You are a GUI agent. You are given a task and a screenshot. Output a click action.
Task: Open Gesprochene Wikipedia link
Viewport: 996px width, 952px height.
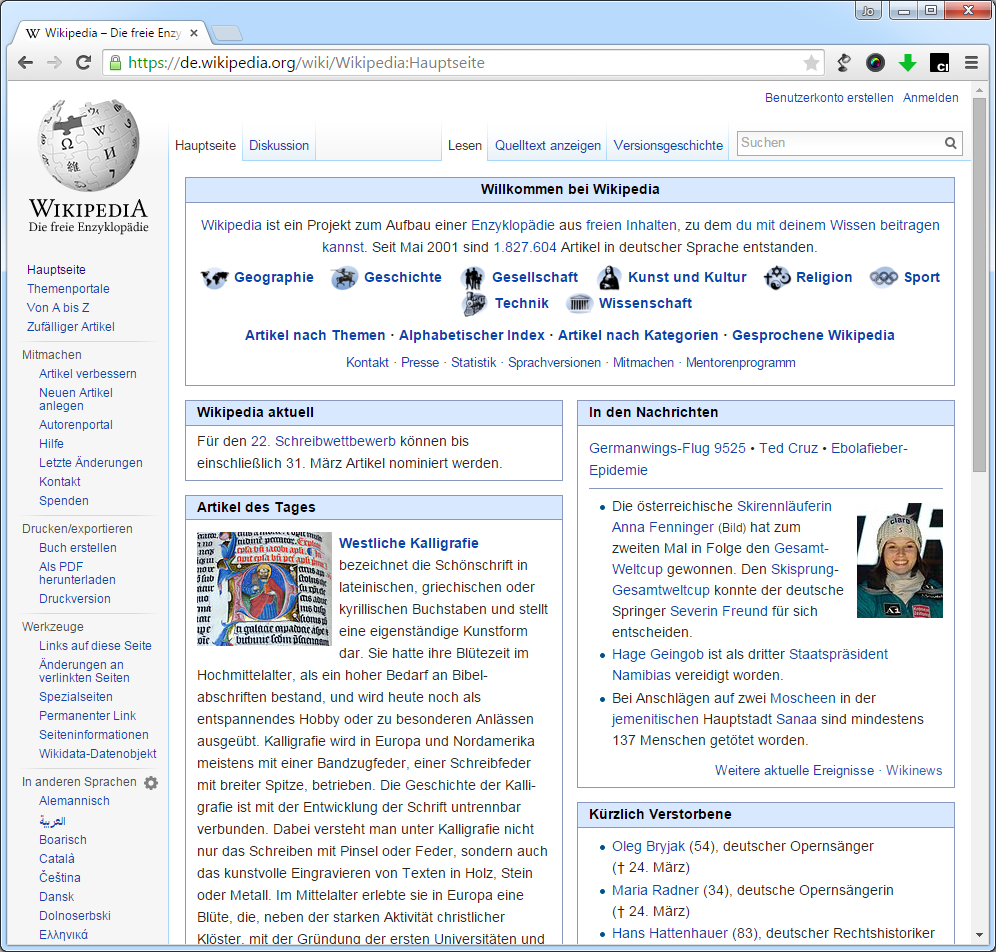click(x=813, y=335)
